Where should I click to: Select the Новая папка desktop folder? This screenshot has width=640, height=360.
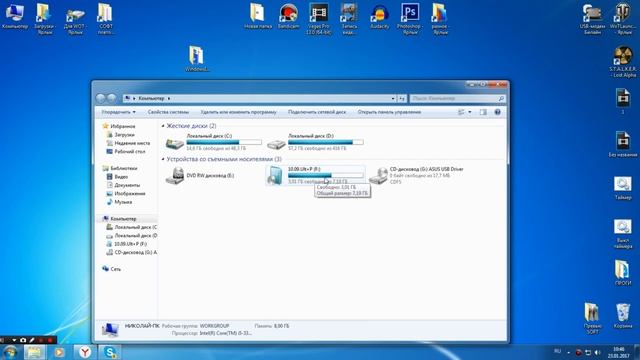point(258,16)
